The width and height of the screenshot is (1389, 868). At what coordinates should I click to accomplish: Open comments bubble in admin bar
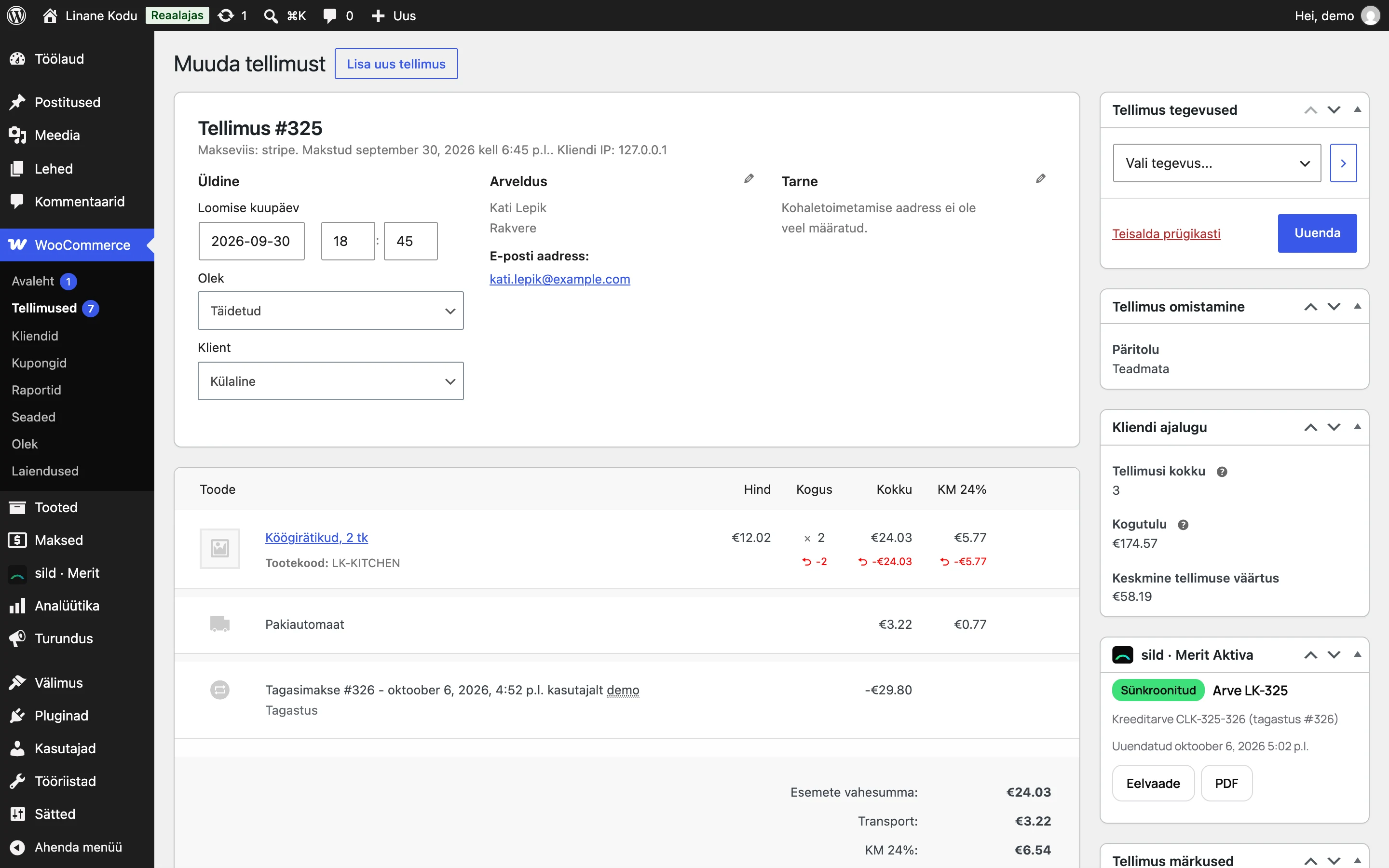click(x=338, y=15)
